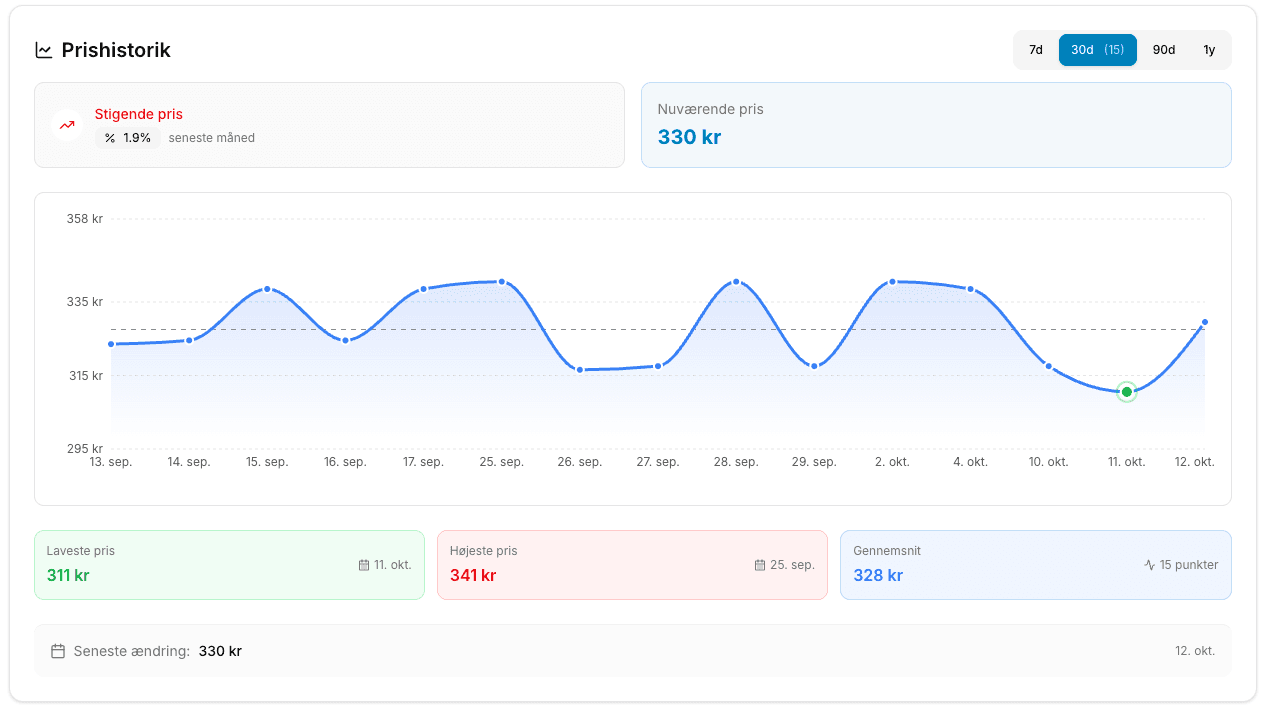
Task: Select the 7d time range tab
Action: [x=1036, y=50]
